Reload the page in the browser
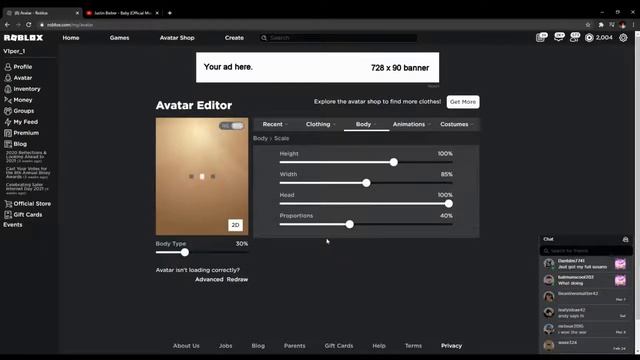Screen dimensions: 640x360 coord(29,24)
